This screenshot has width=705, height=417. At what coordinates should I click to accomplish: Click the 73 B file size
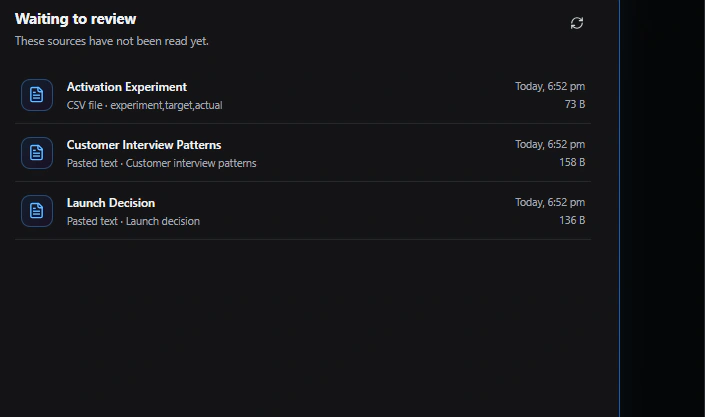point(575,104)
